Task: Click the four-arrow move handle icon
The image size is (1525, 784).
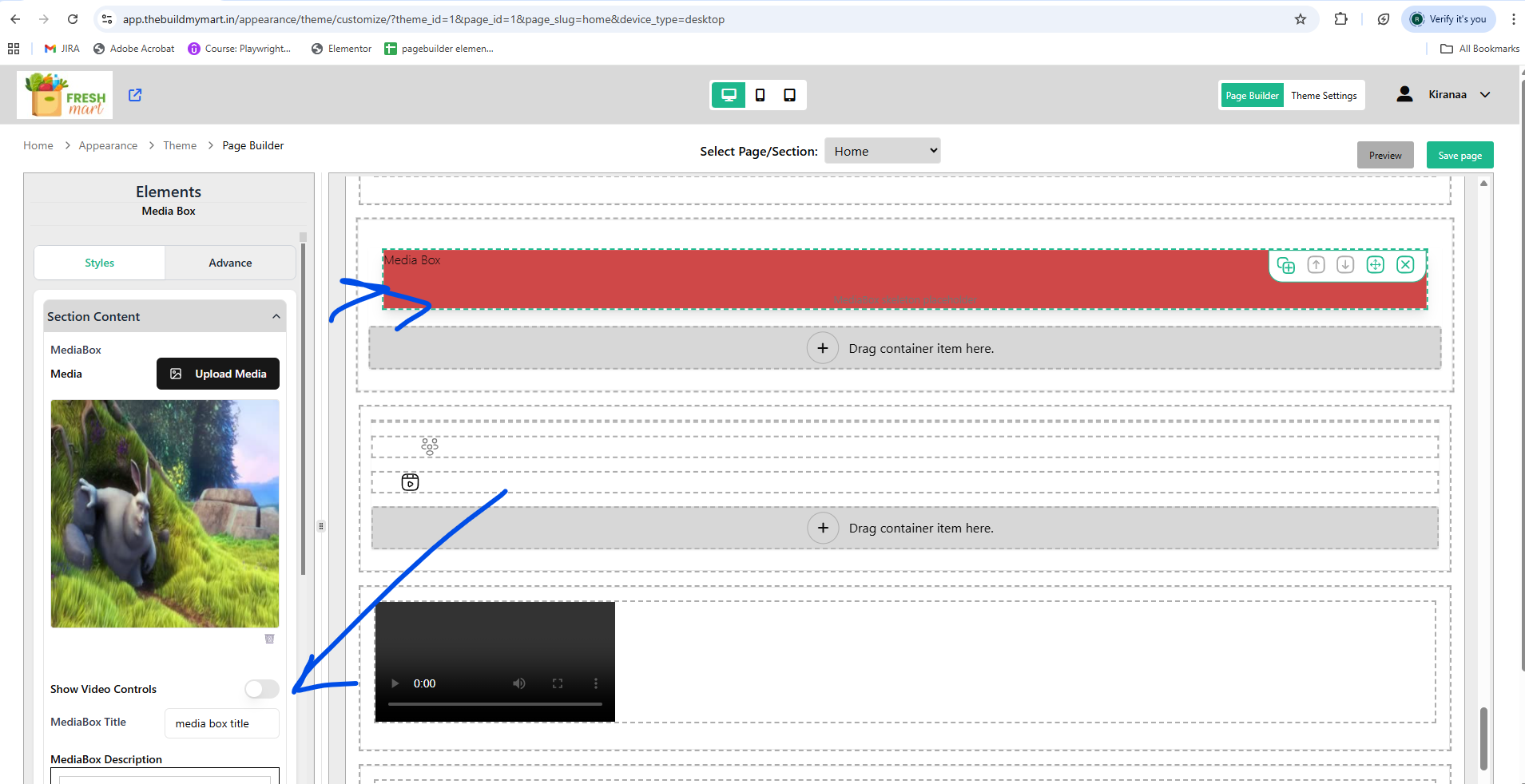Action: 1375,265
